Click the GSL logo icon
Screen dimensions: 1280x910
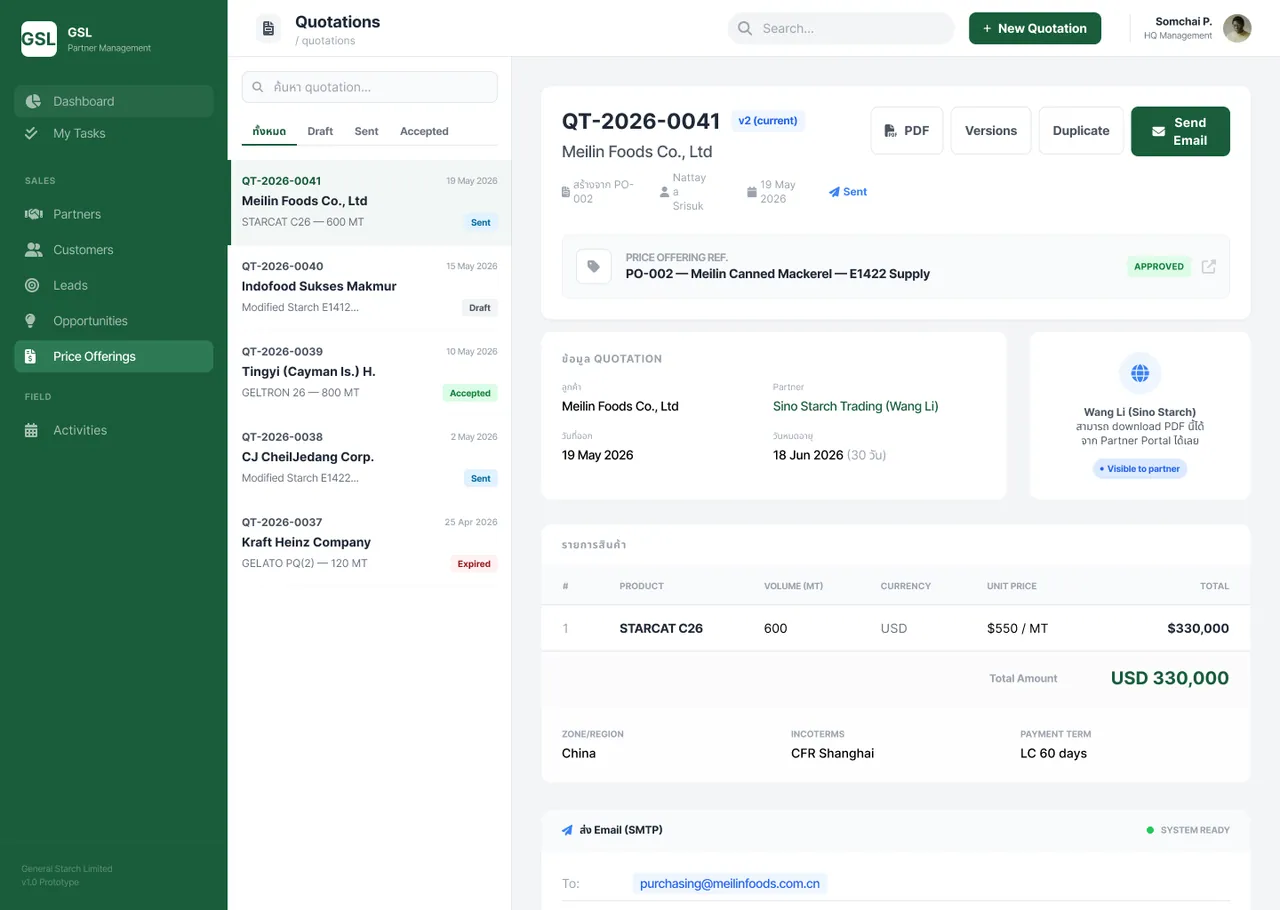point(39,39)
